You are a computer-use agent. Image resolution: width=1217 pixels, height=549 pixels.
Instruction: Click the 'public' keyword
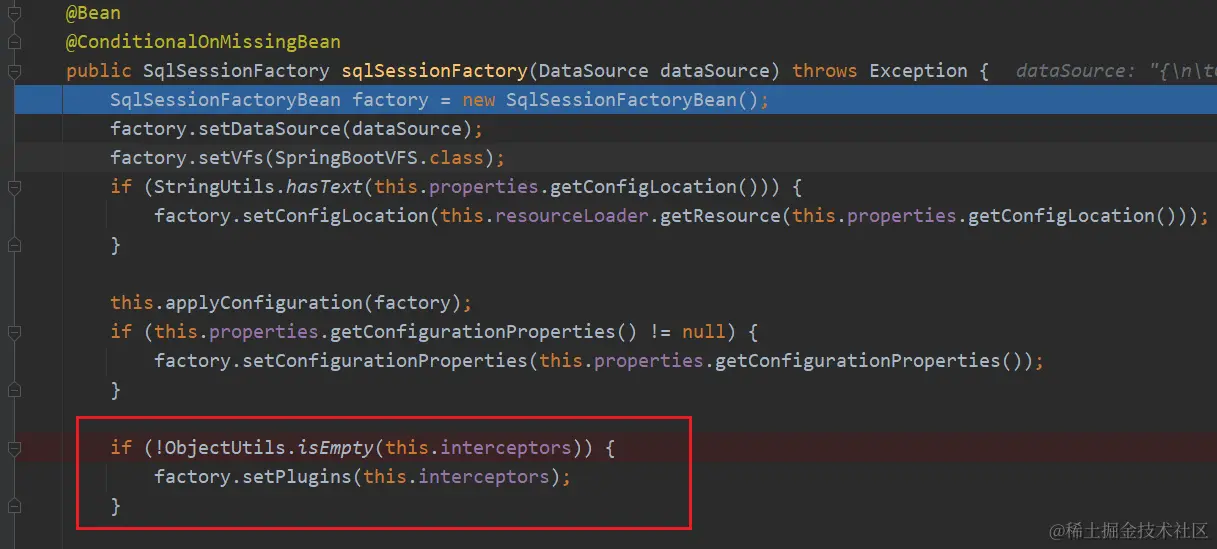click(99, 71)
